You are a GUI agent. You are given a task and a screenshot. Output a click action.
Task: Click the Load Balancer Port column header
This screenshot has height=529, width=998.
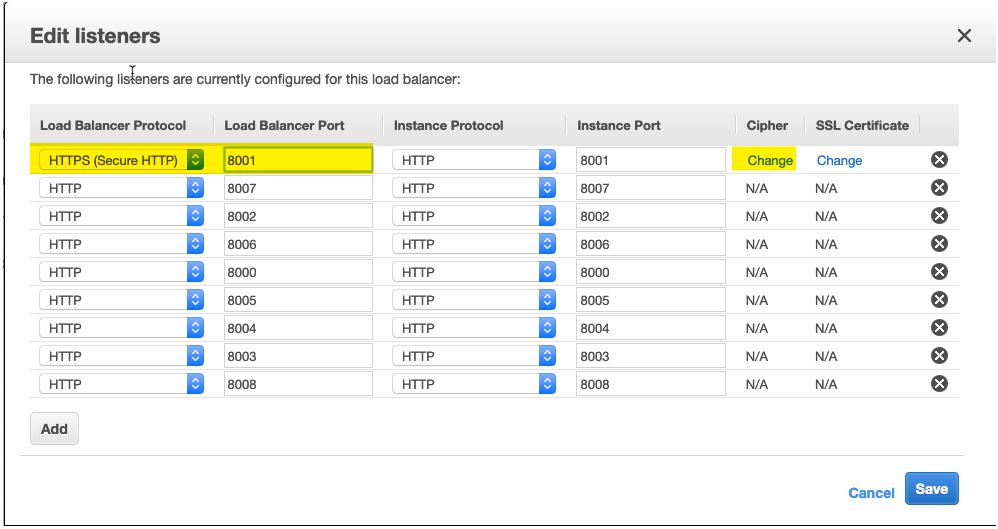(x=285, y=125)
